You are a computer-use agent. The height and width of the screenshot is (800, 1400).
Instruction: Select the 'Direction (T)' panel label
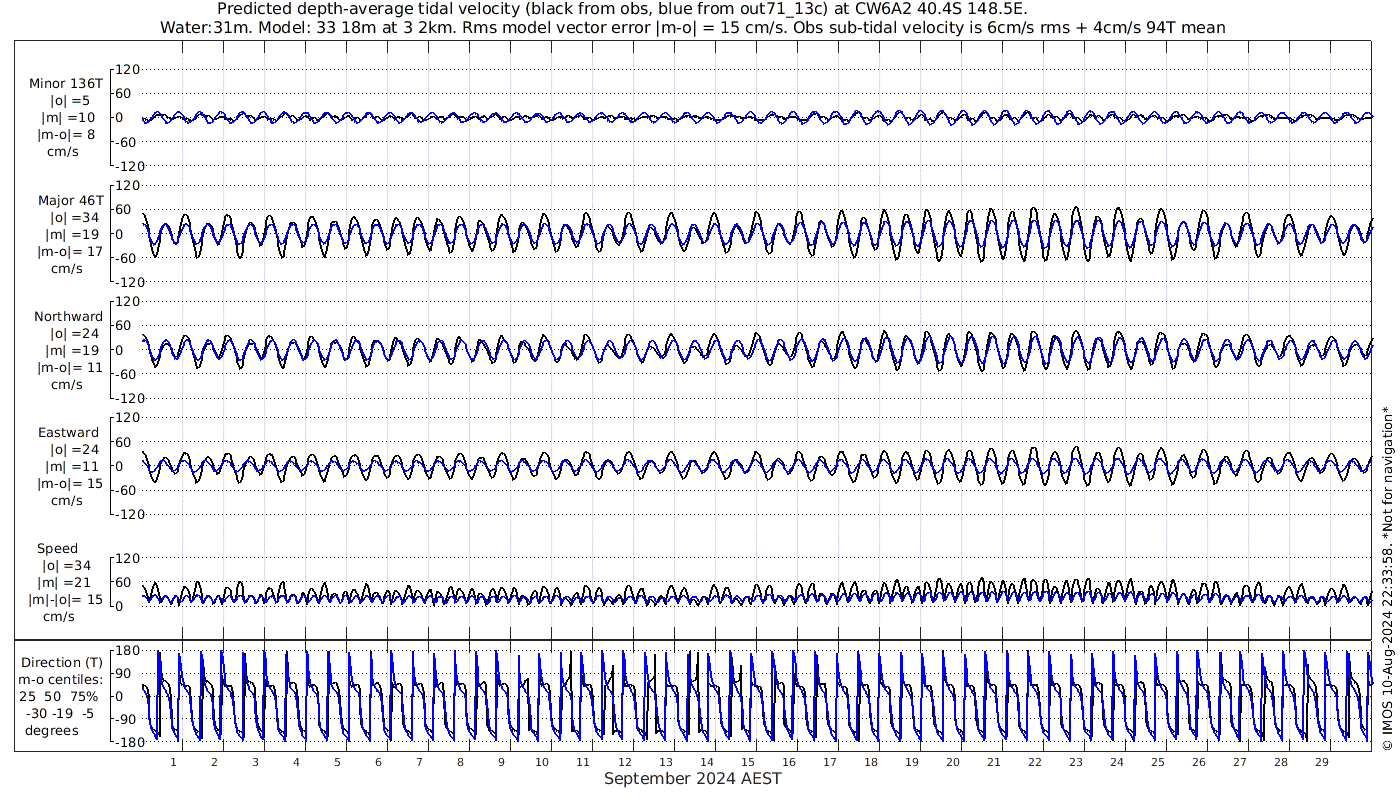pos(61,663)
